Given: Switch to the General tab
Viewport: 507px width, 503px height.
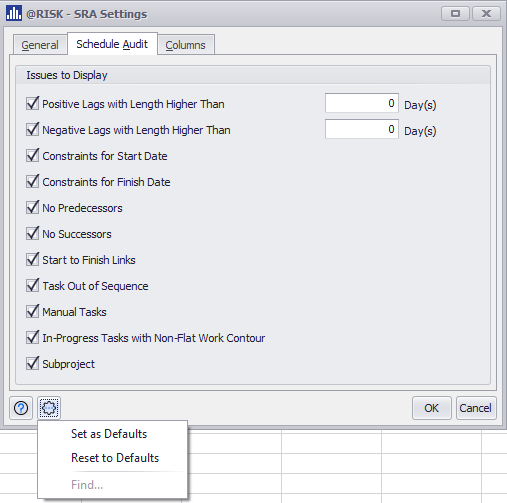Looking at the screenshot, I should tap(40, 45).
